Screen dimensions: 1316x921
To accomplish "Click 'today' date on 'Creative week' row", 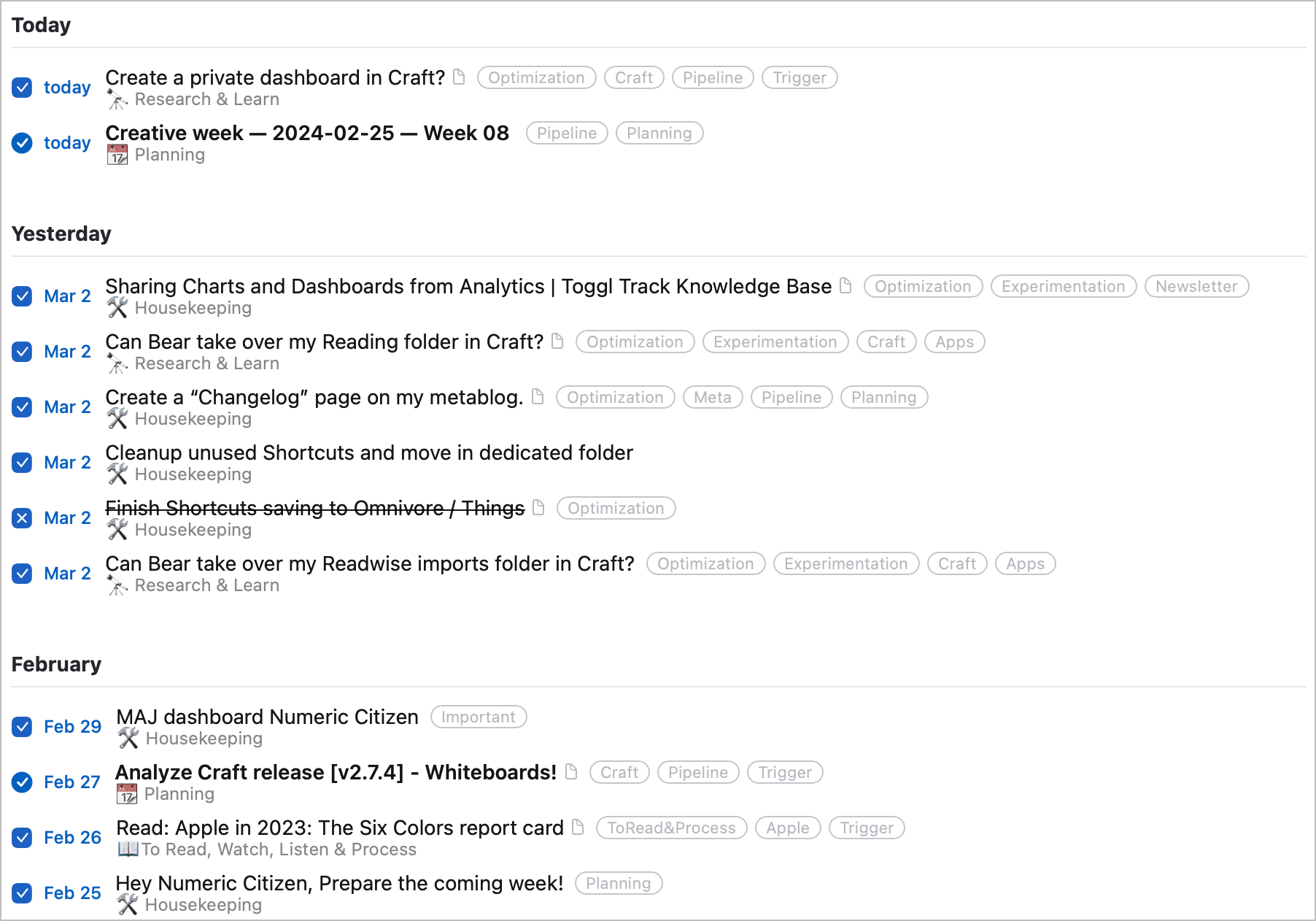I will pos(67,143).
